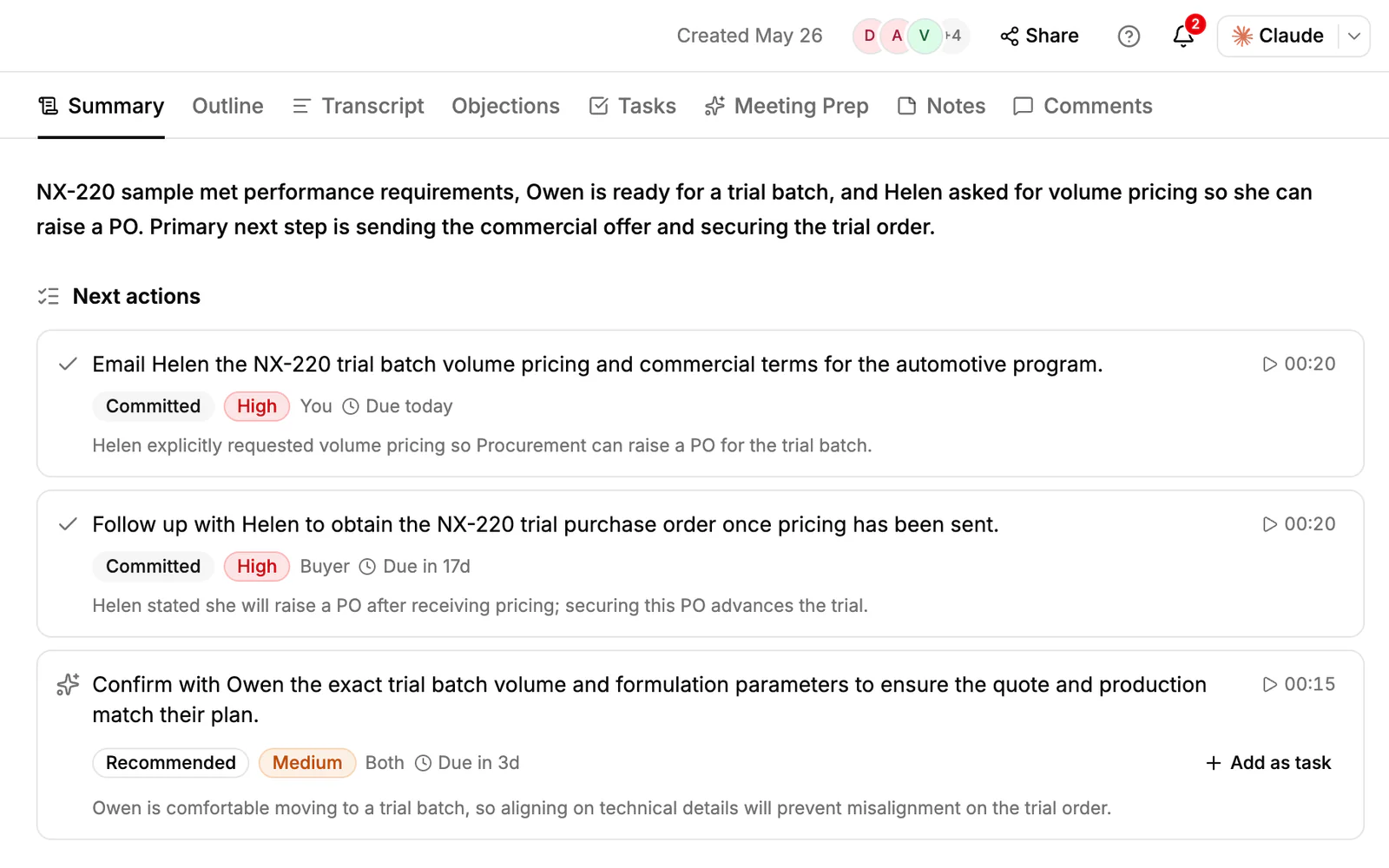Click the Recommended status tag
This screenshot has width=1389, height=868.
[x=171, y=763]
